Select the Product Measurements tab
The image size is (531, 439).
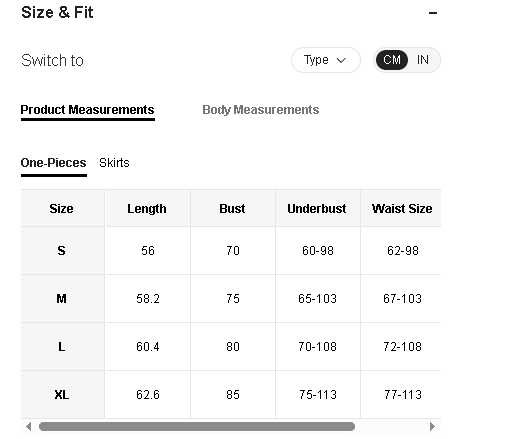click(x=87, y=110)
